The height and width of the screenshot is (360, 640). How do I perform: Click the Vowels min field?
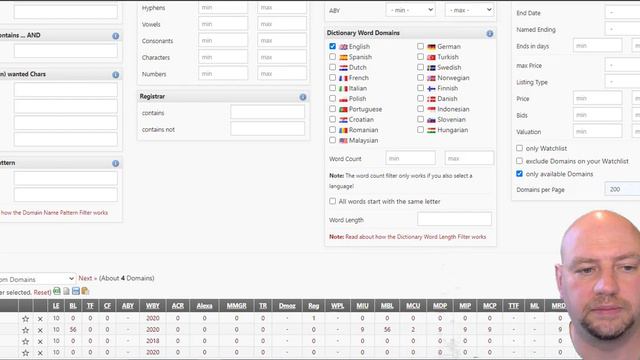coord(223,24)
